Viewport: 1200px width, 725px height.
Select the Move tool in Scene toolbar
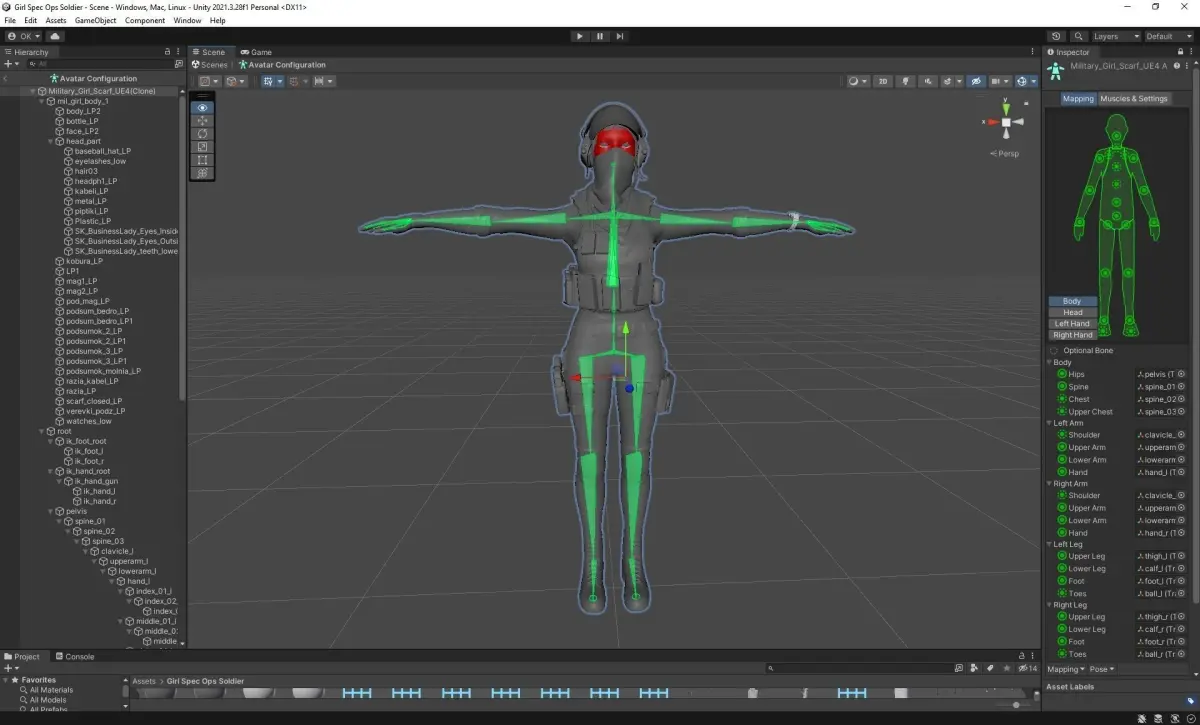(203, 120)
